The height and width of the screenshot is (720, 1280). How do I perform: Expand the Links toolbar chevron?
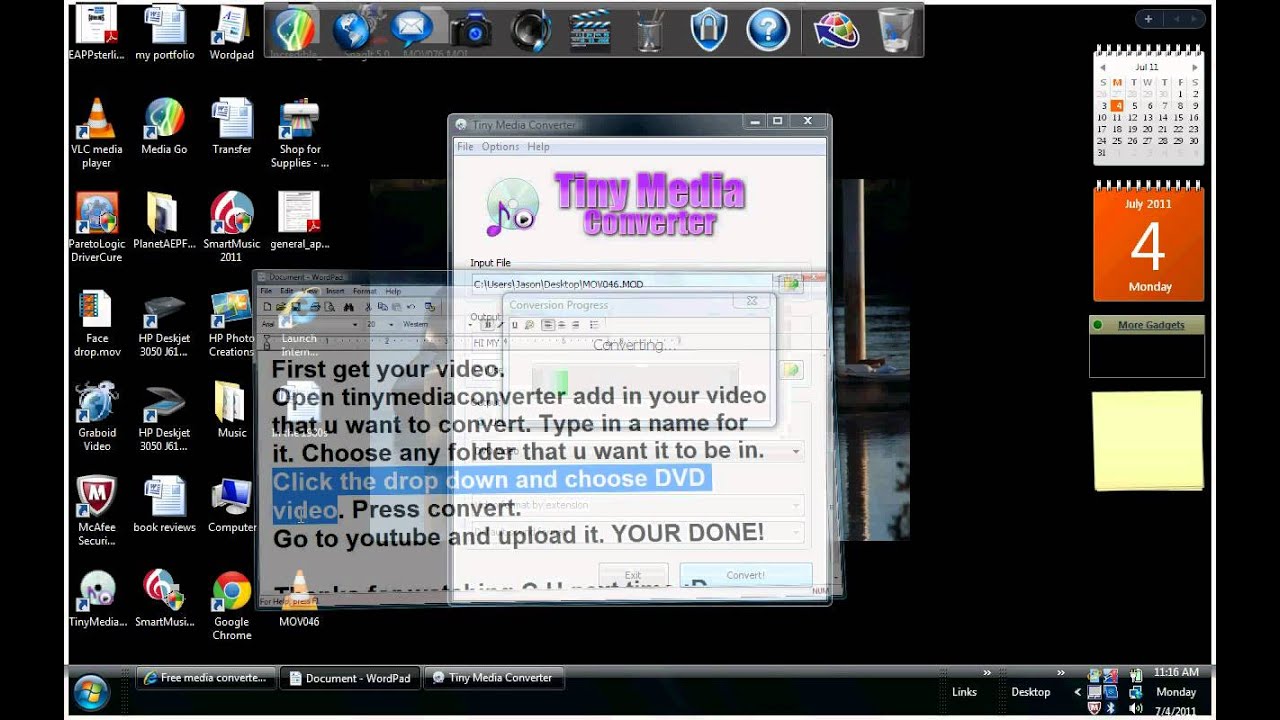click(988, 673)
